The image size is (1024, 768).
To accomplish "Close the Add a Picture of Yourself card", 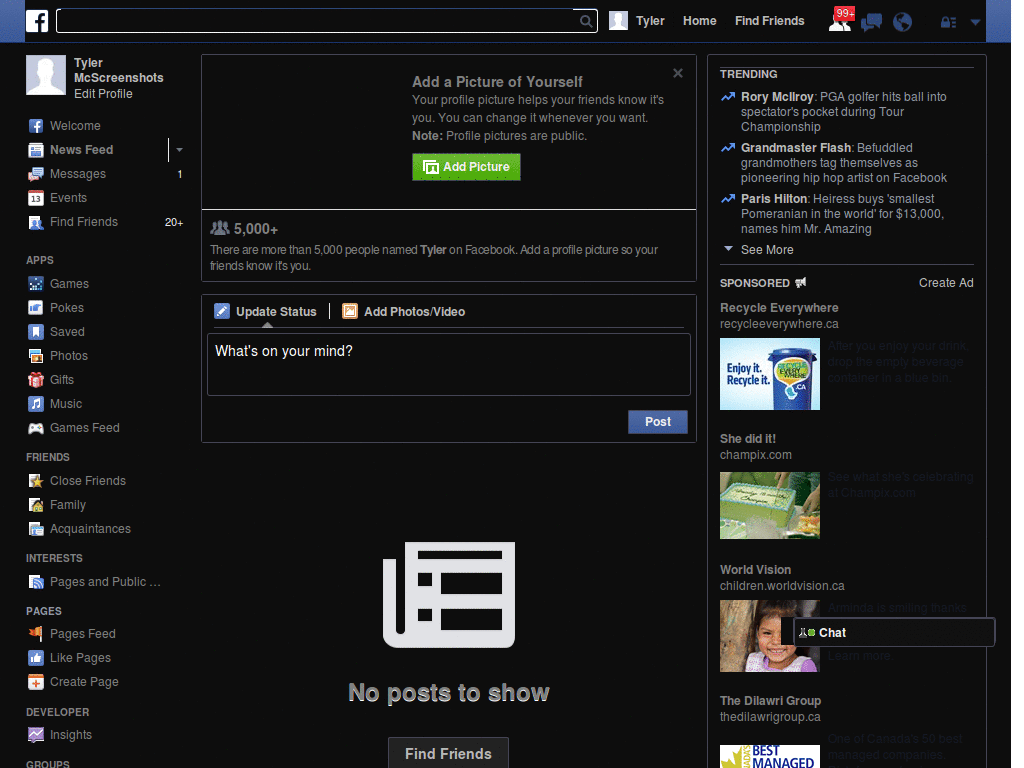I will [x=678, y=73].
